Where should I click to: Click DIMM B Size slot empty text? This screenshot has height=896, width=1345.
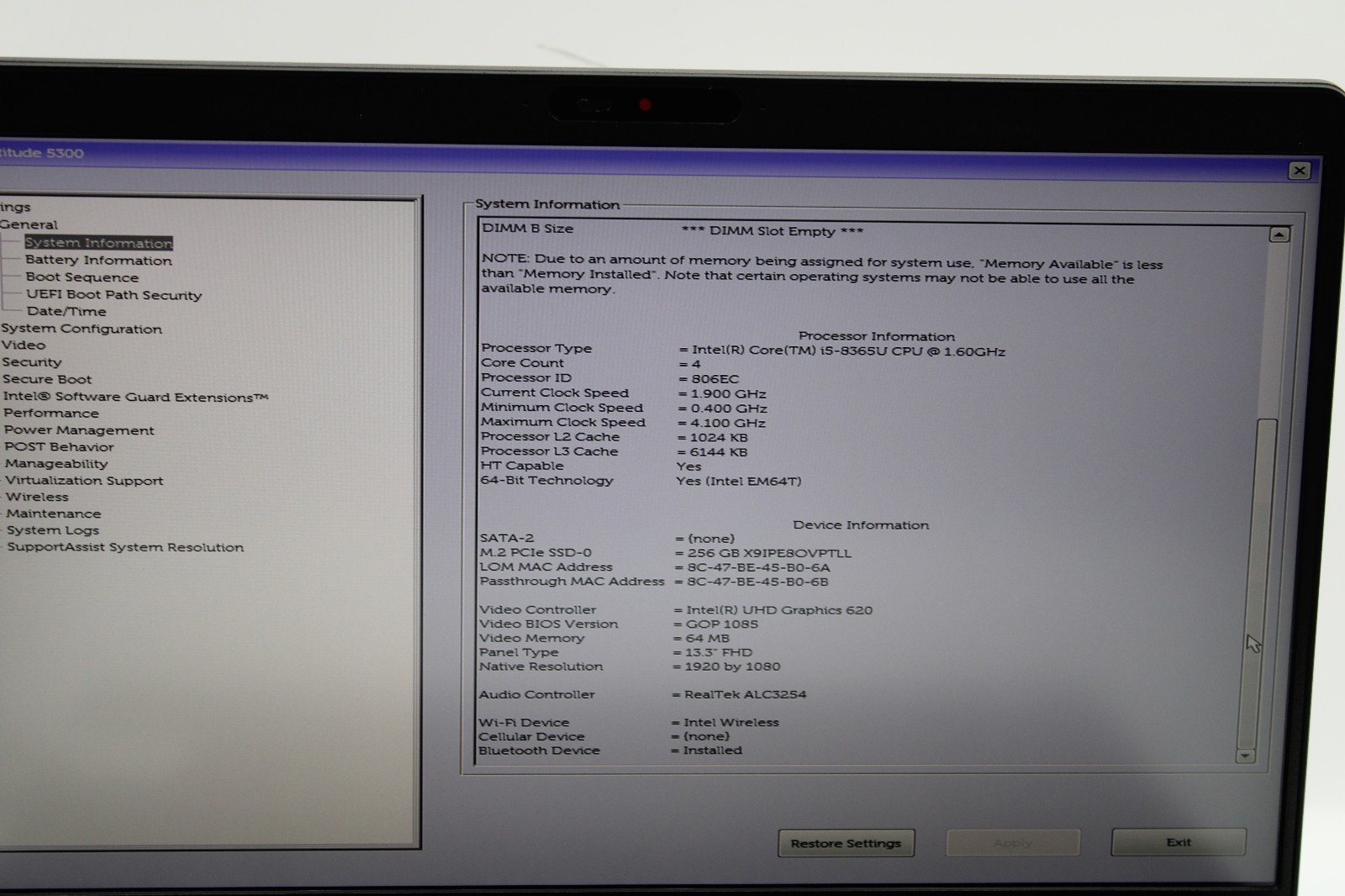point(773,231)
